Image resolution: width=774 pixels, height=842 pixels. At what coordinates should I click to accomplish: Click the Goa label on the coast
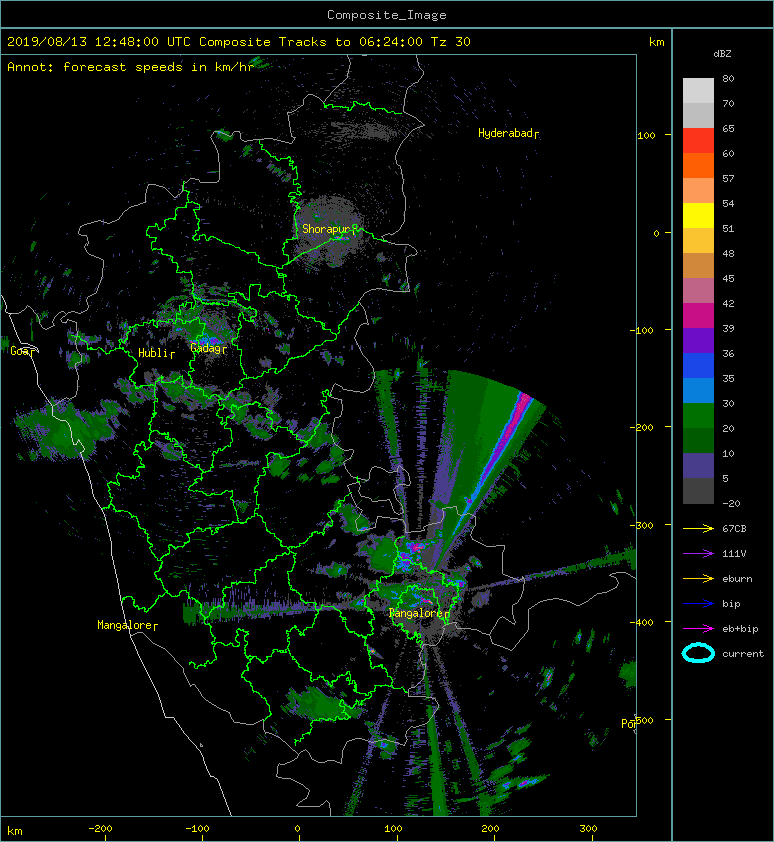(x=20, y=351)
